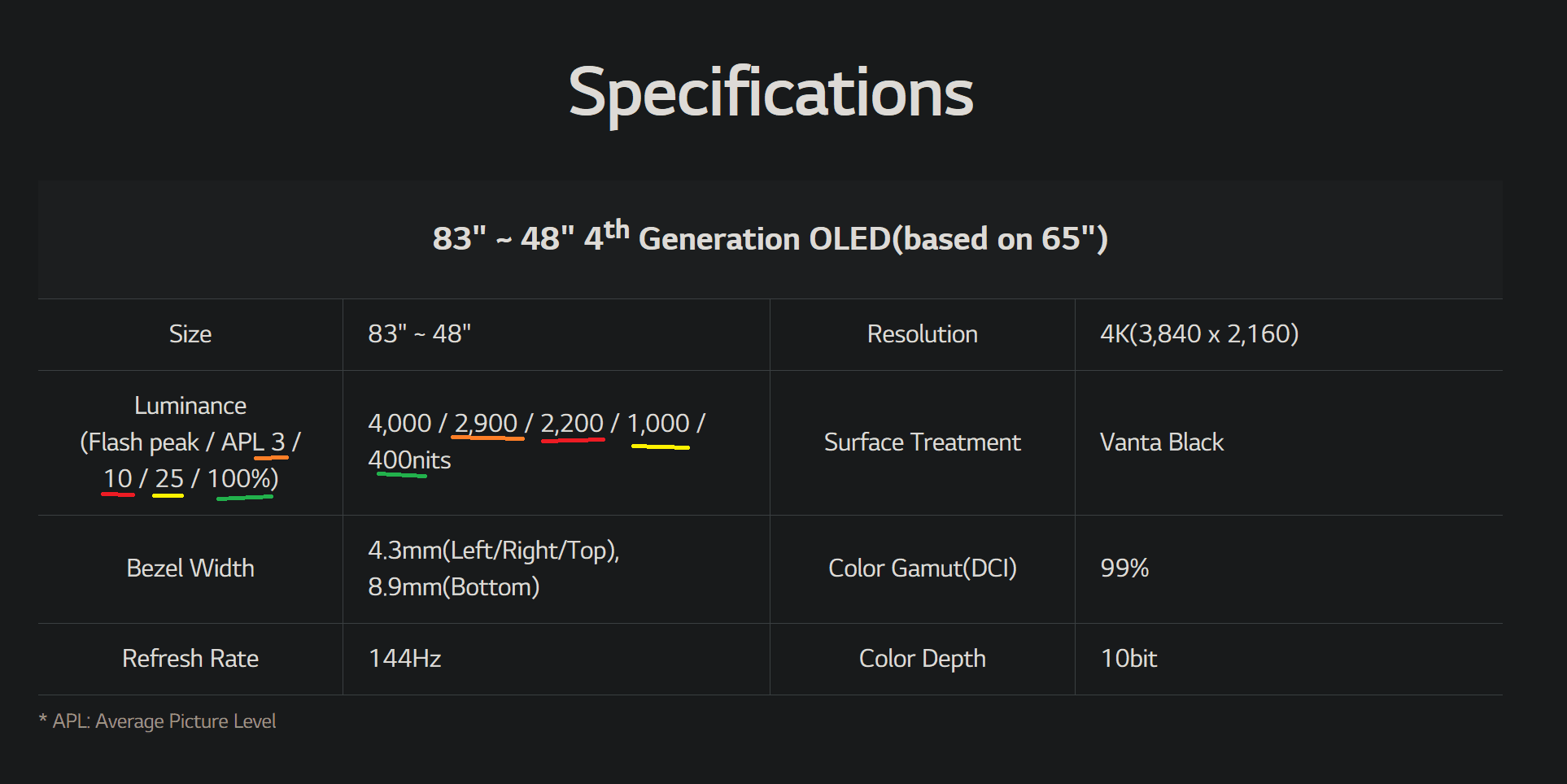This screenshot has width=1567, height=784.
Task: Click the red-underlined 2,200 luminance value
Action: [572, 423]
